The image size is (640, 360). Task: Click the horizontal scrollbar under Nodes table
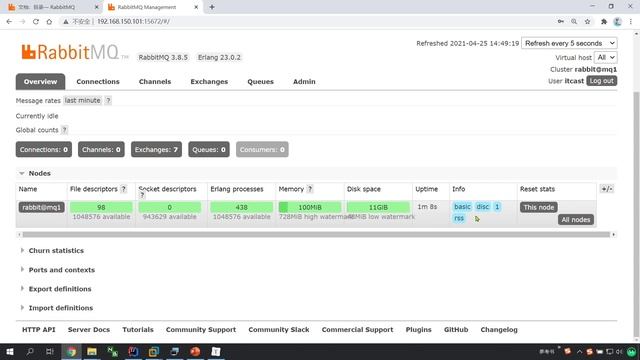click(316, 235)
